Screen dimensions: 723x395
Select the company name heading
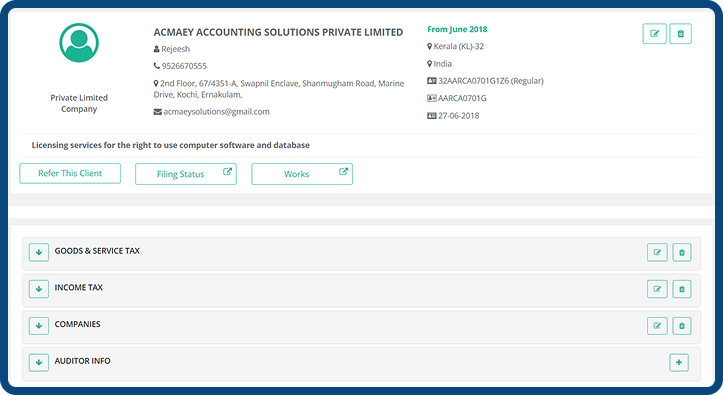(278, 32)
